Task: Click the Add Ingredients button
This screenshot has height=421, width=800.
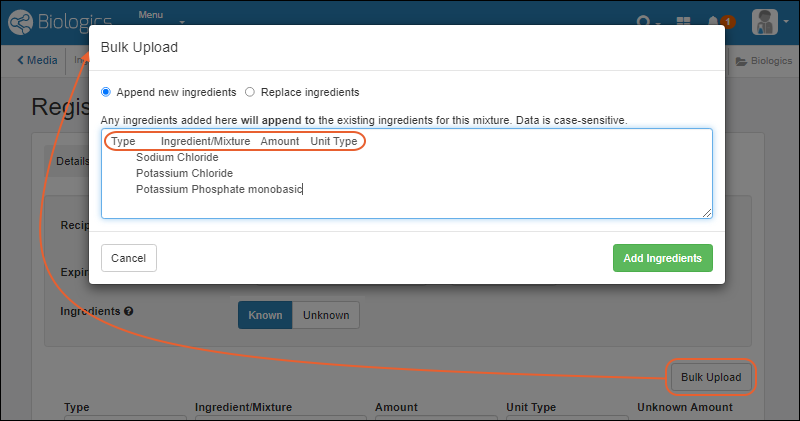Action: click(x=662, y=258)
